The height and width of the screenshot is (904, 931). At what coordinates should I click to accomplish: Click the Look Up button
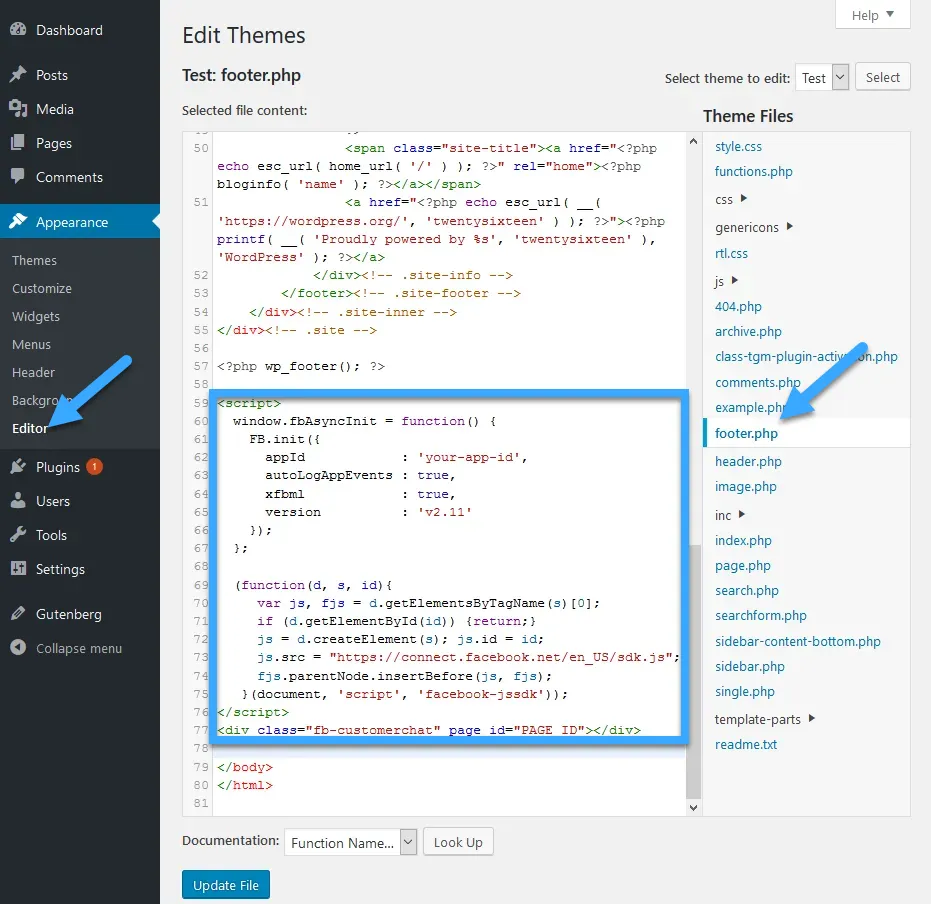(x=457, y=842)
